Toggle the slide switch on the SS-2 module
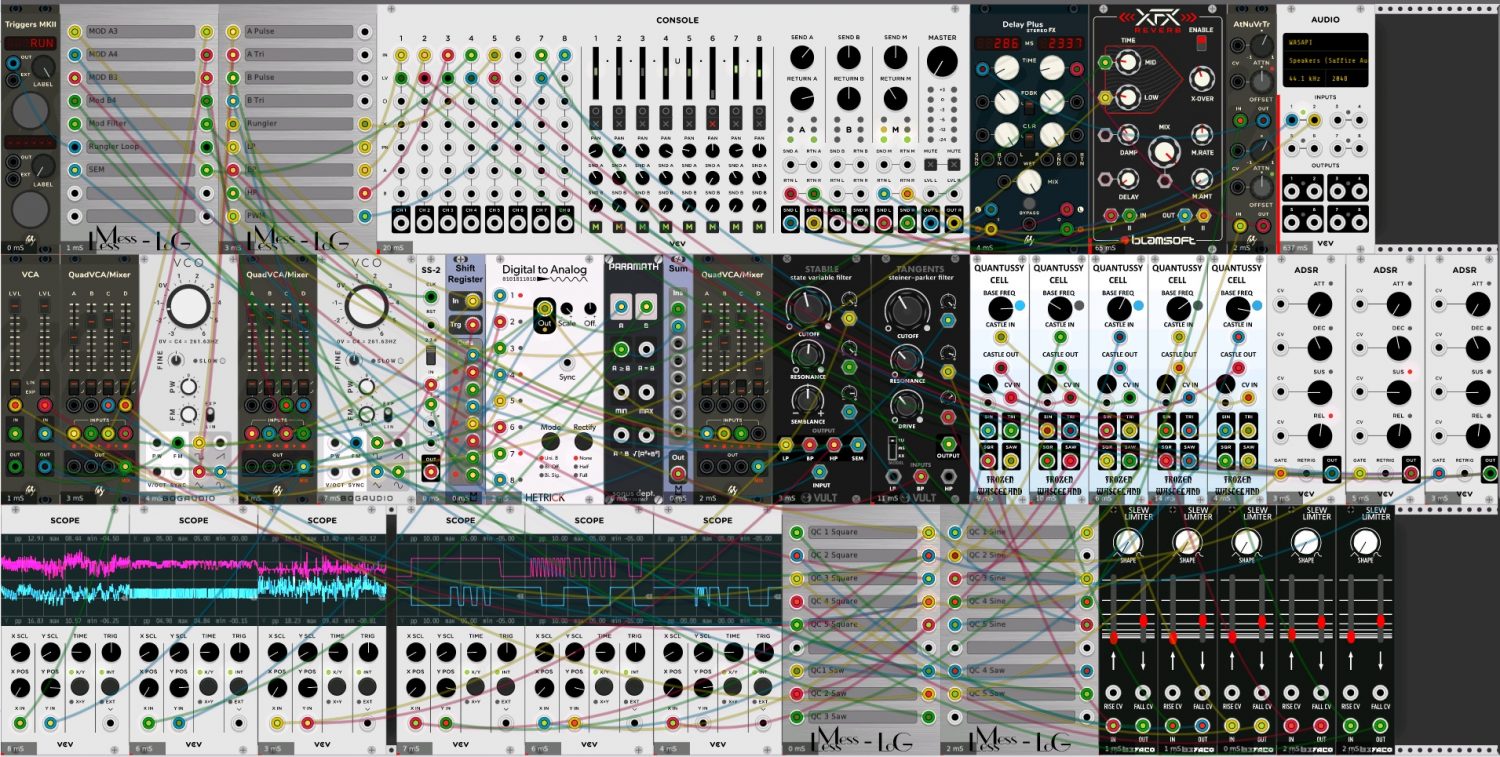This screenshot has width=1500, height=757. [430, 354]
